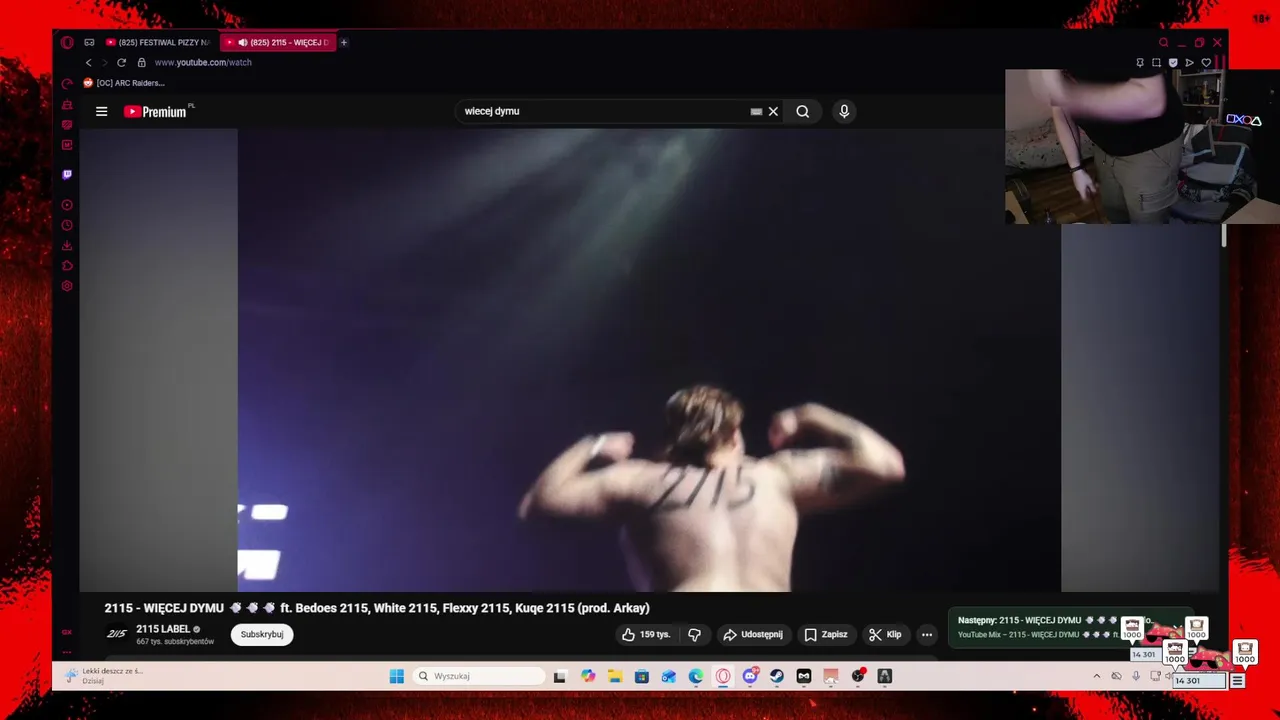1280x720 pixels.
Task: Click the Opera GX taskbar icon
Action: 723,676
